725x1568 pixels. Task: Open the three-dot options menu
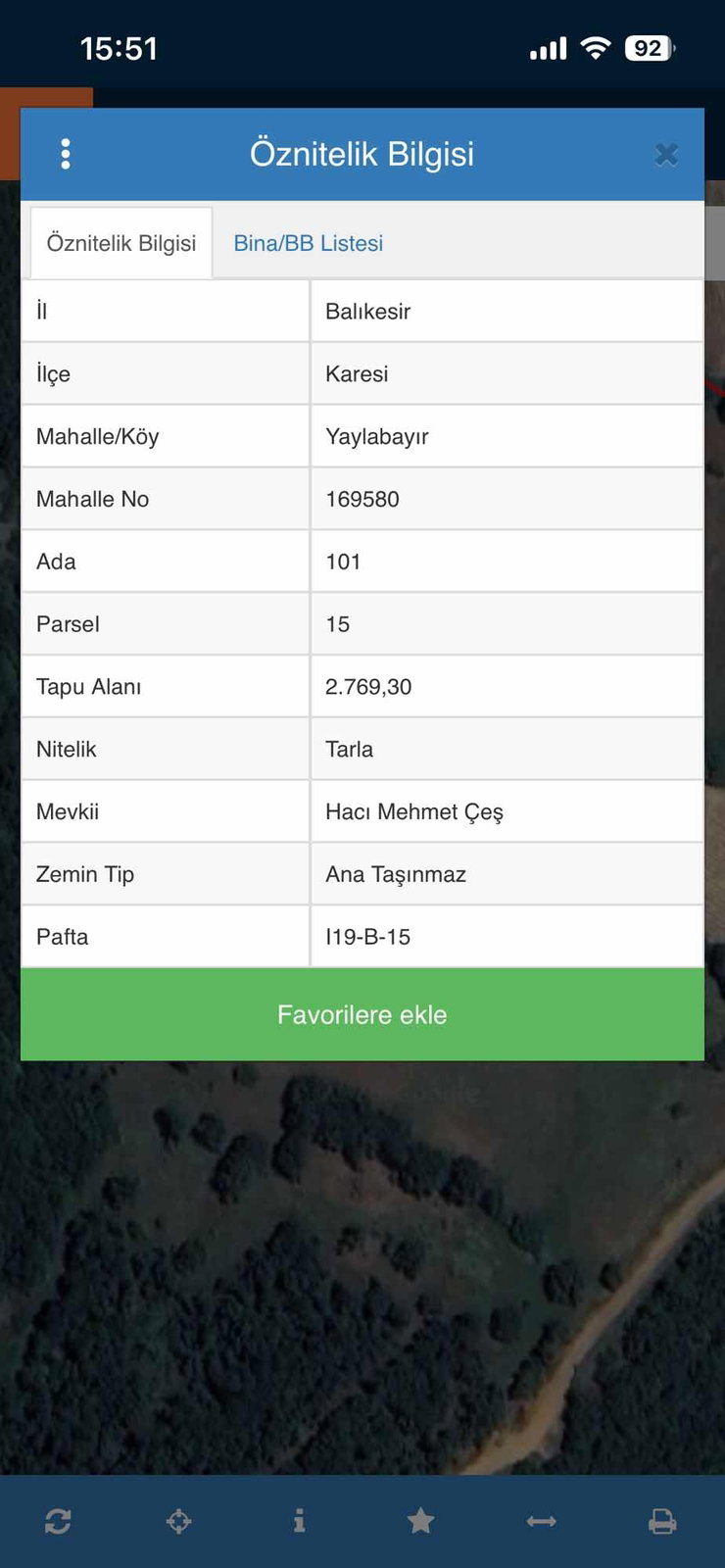(x=66, y=154)
